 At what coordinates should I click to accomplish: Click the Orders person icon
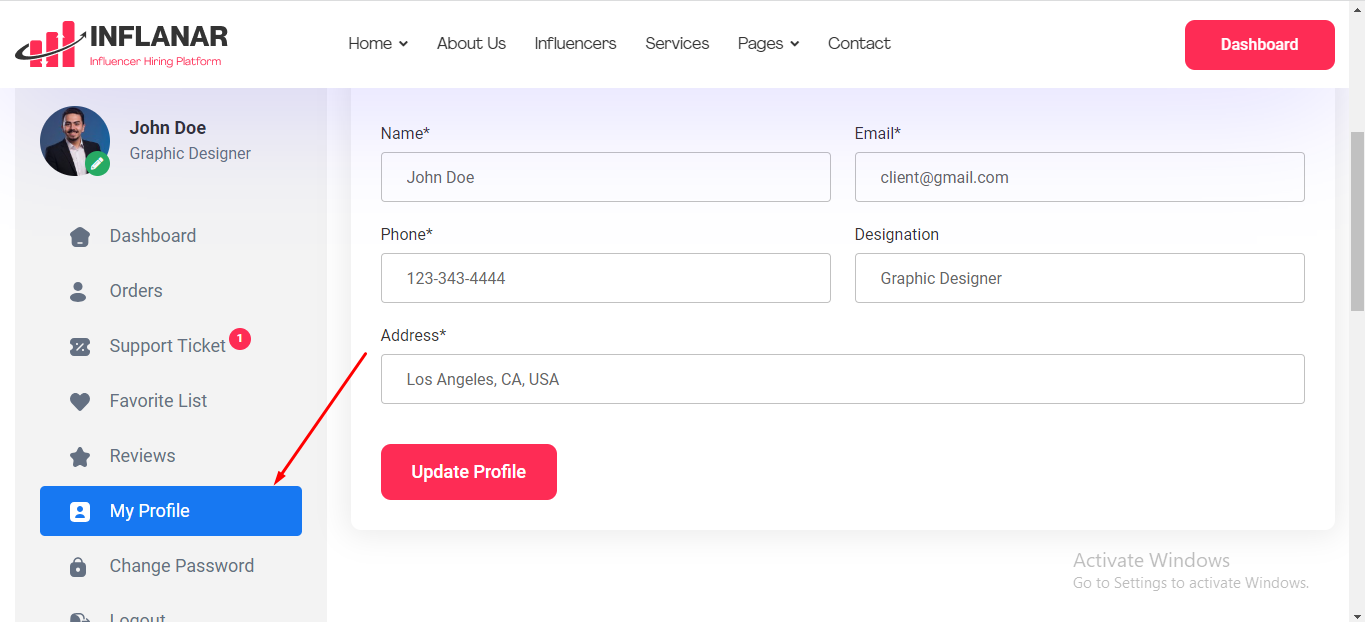coord(79,292)
